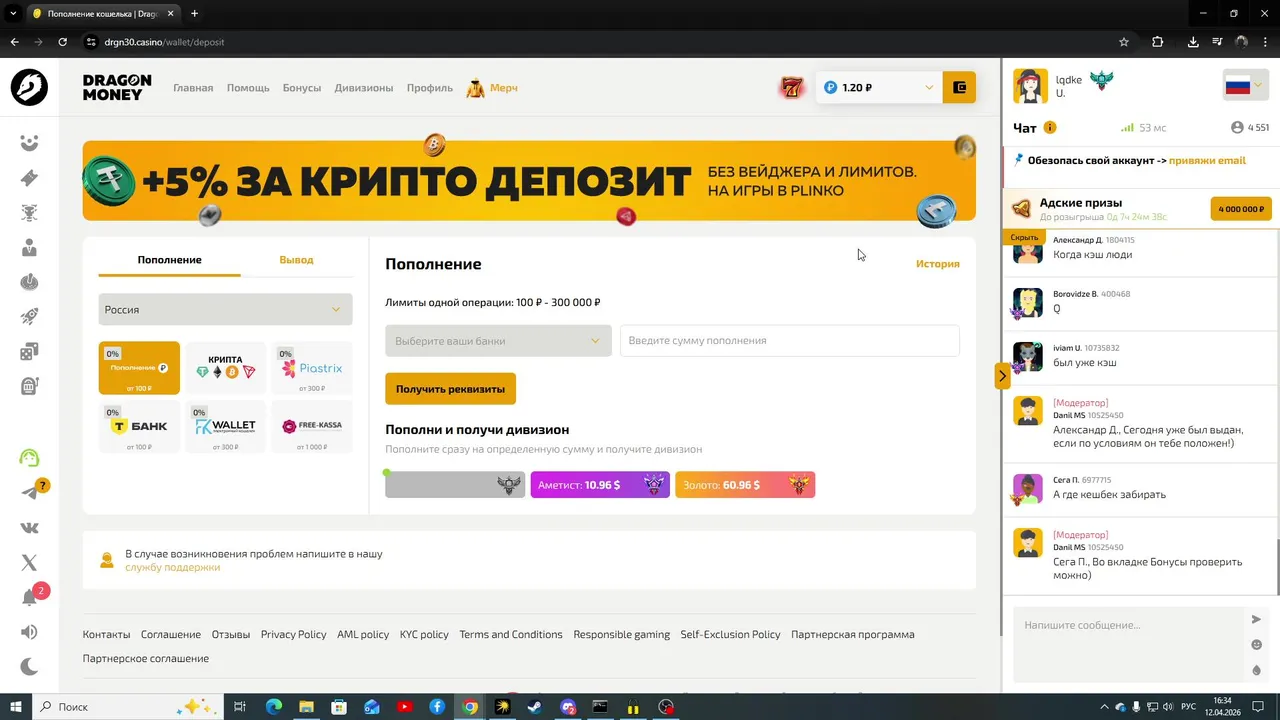Open the robot mascot sidebar icon

pos(29,213)
